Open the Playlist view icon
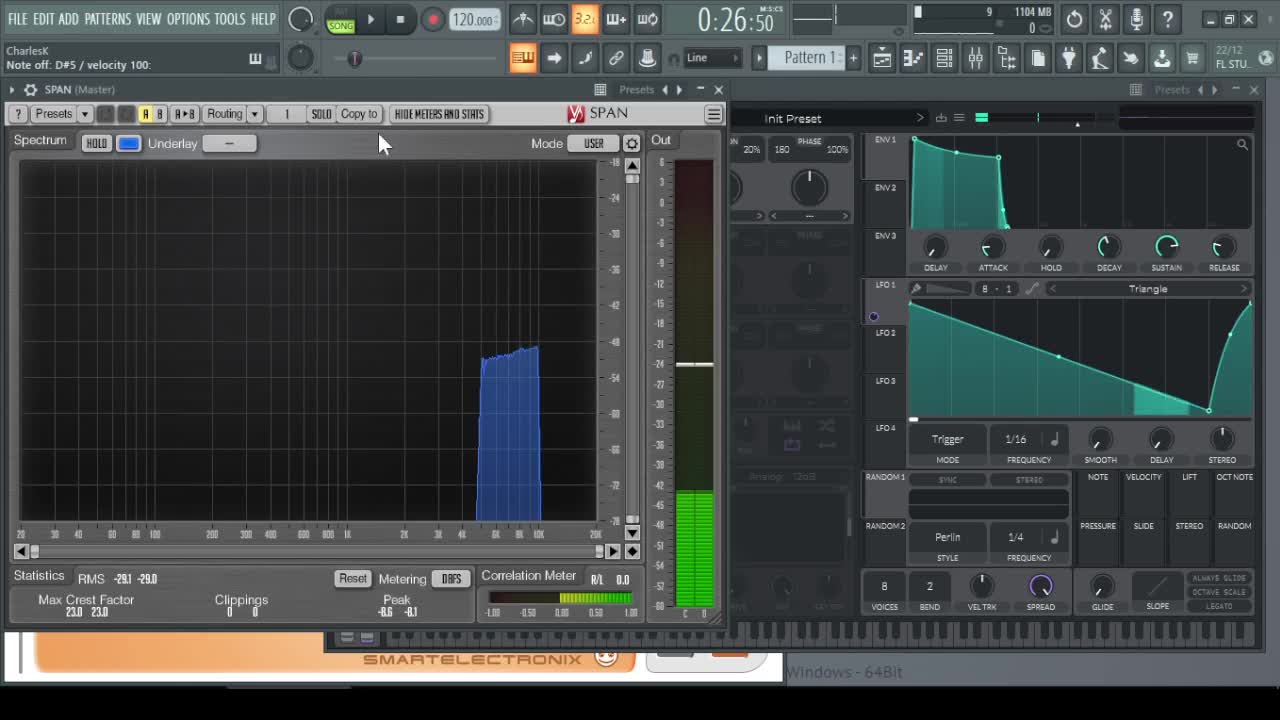The width and height of the screenshot is (1280, 720). click(x=882, y=59)
